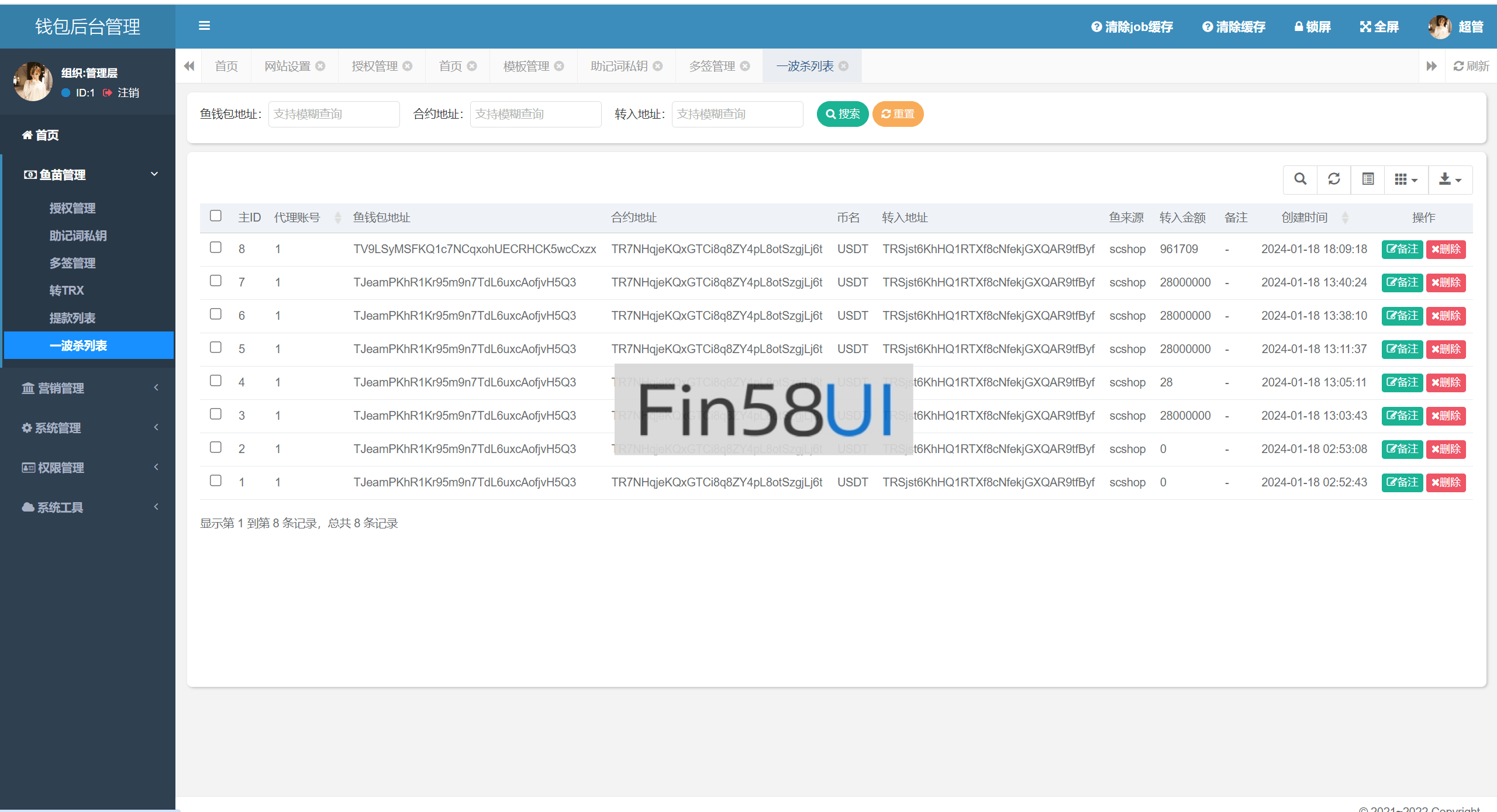
Task: Click the green 搜索 button
Action: (842, 114)
